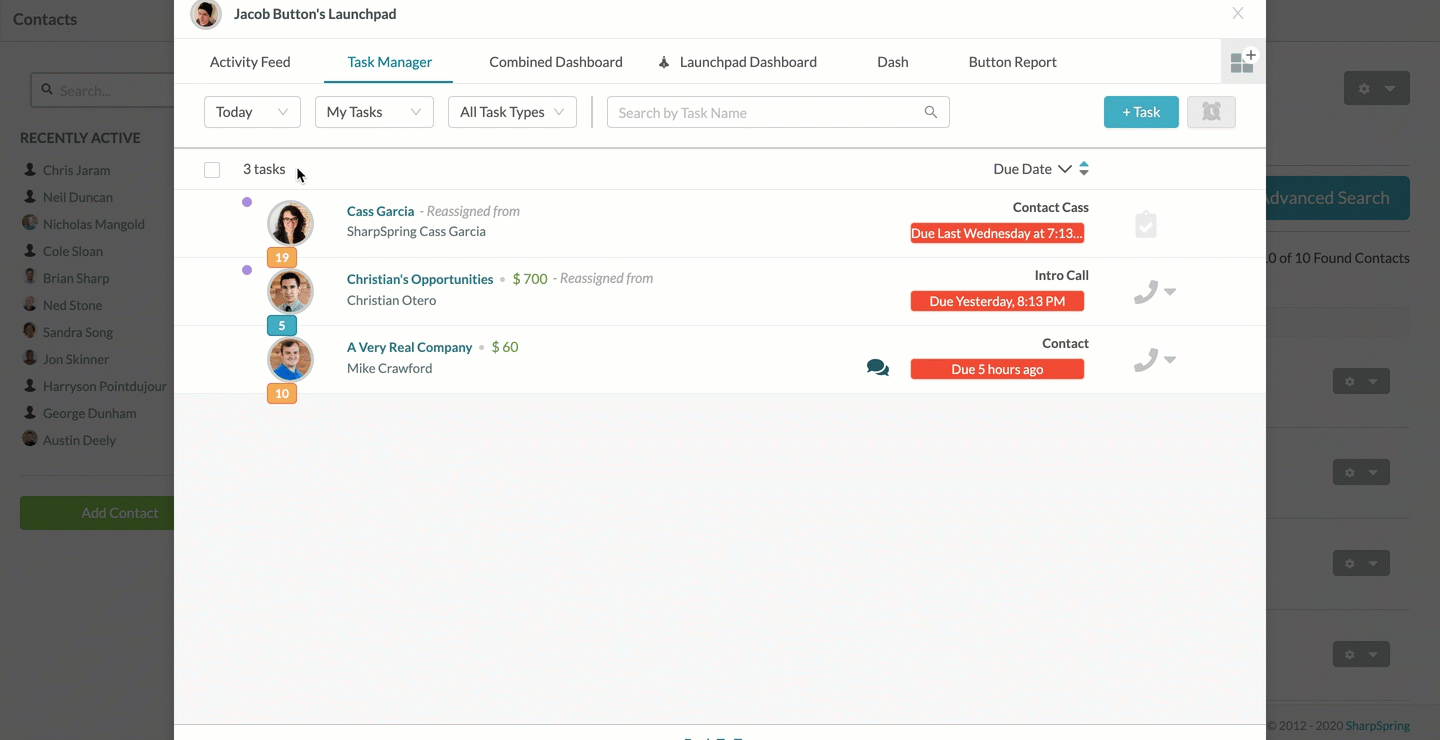Image resolution: width=1440 pixels, height=740 pixels.
Task: Focus the Contacts page search box
Action: click(x=102, y=90)
